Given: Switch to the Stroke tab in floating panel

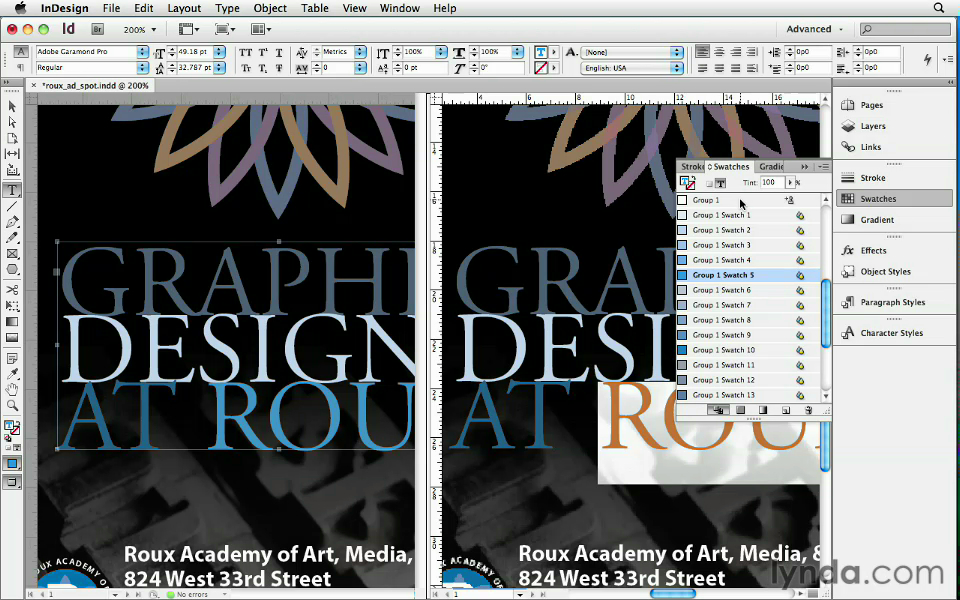Looking at the screenshot, I should pos(692,167).
